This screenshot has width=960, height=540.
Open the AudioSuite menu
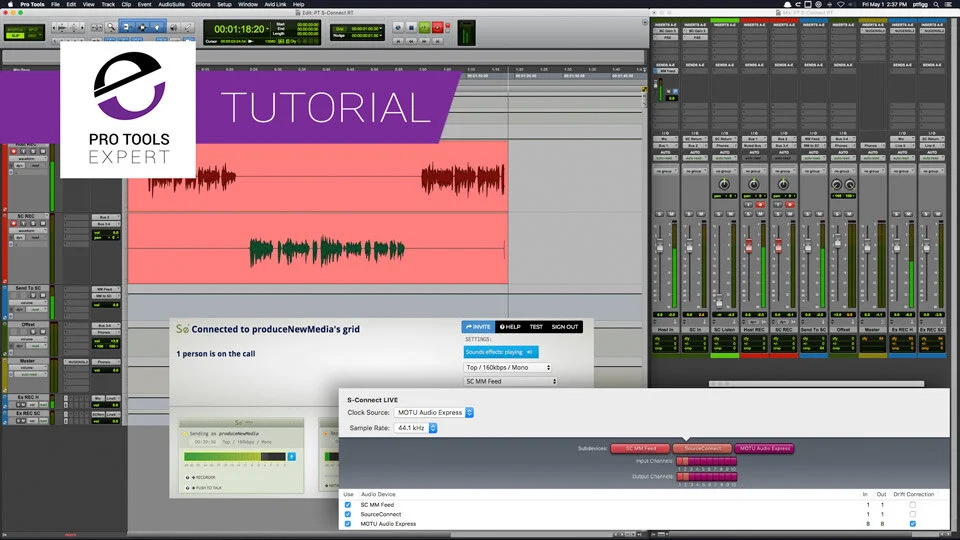[x=171, y=4]
